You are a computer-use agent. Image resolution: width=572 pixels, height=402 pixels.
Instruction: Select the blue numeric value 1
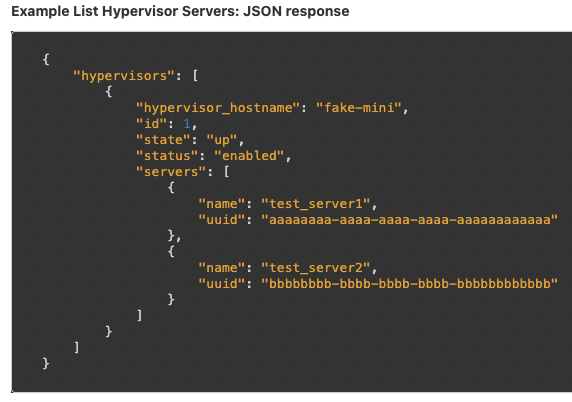[187, 124]
